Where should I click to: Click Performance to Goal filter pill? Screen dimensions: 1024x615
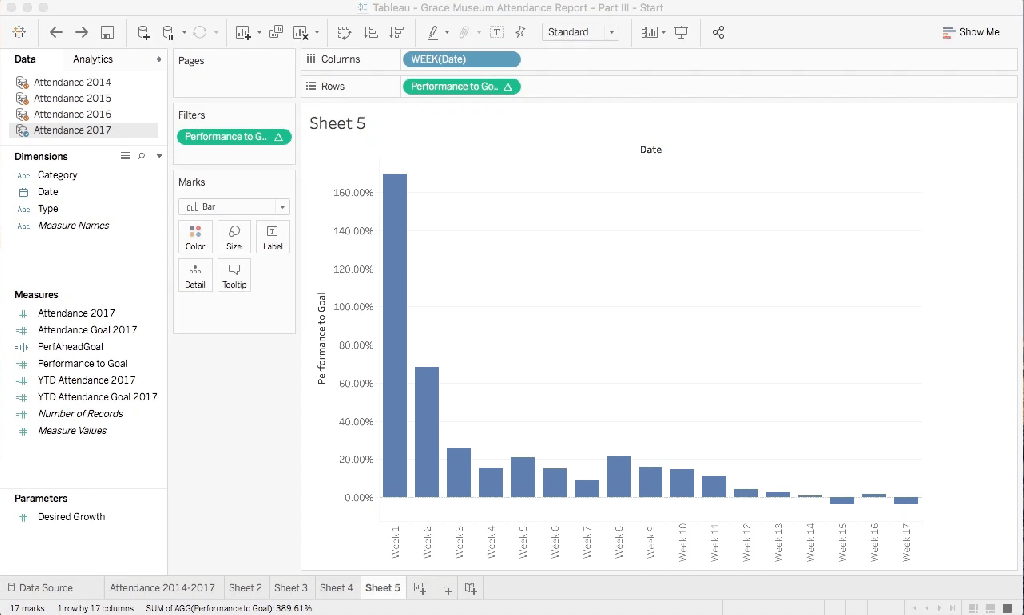pyautogui.click(x=234, y=136)
